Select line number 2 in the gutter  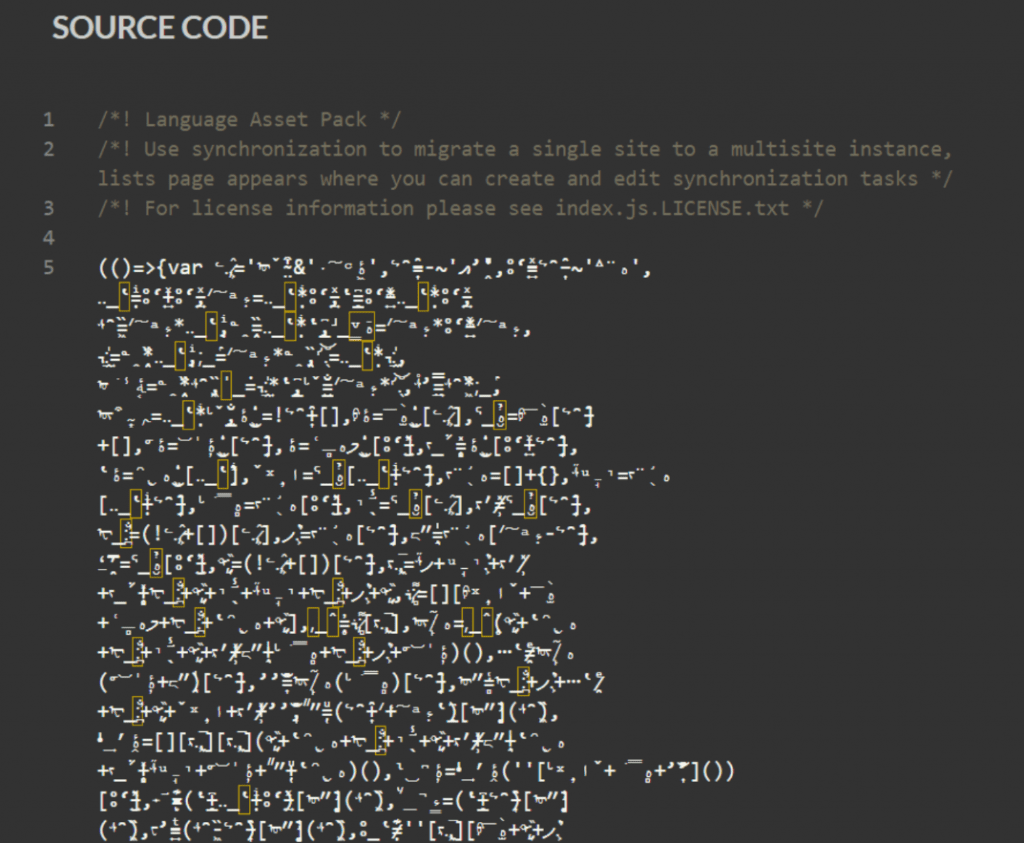point(48,148)
